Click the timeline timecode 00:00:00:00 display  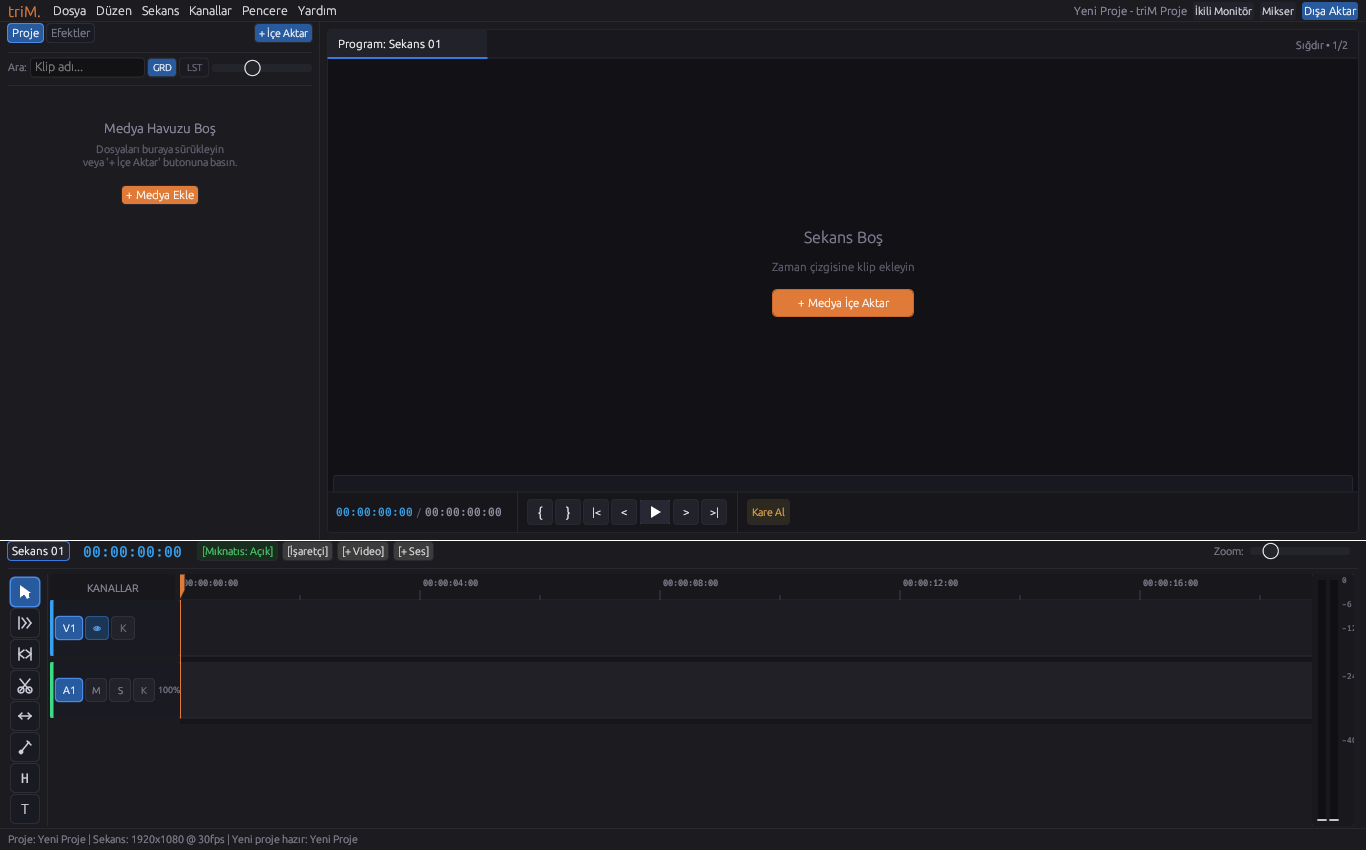[132, 552]
